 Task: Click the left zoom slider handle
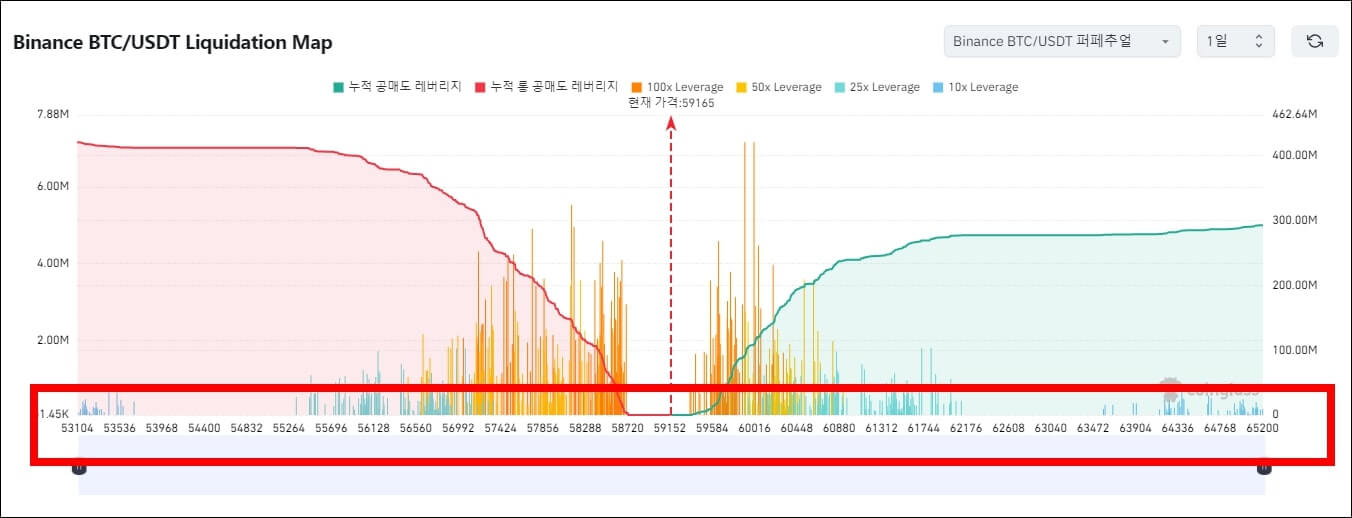click(79, 467)
